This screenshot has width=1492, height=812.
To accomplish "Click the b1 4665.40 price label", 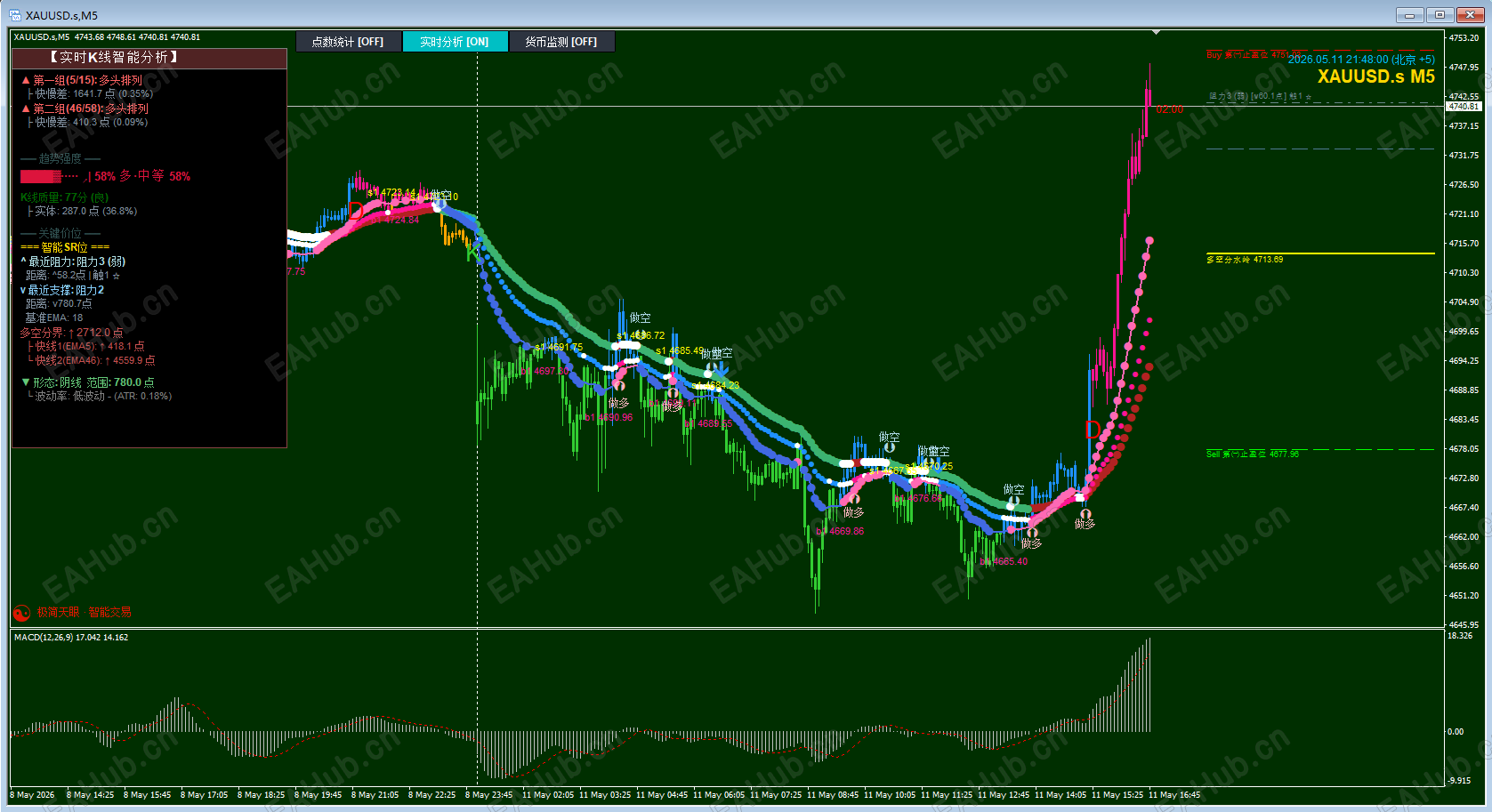I will pos(1004,561).
